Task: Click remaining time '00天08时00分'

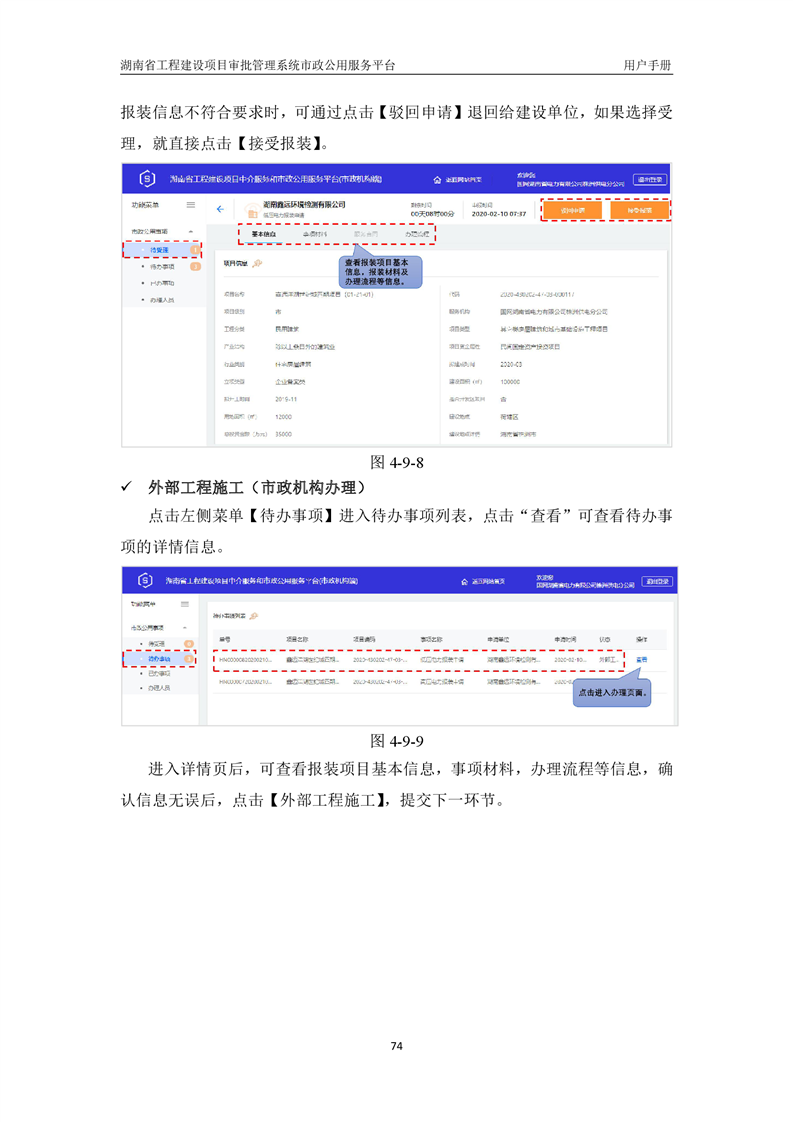Action: click(x=432, y=214)
